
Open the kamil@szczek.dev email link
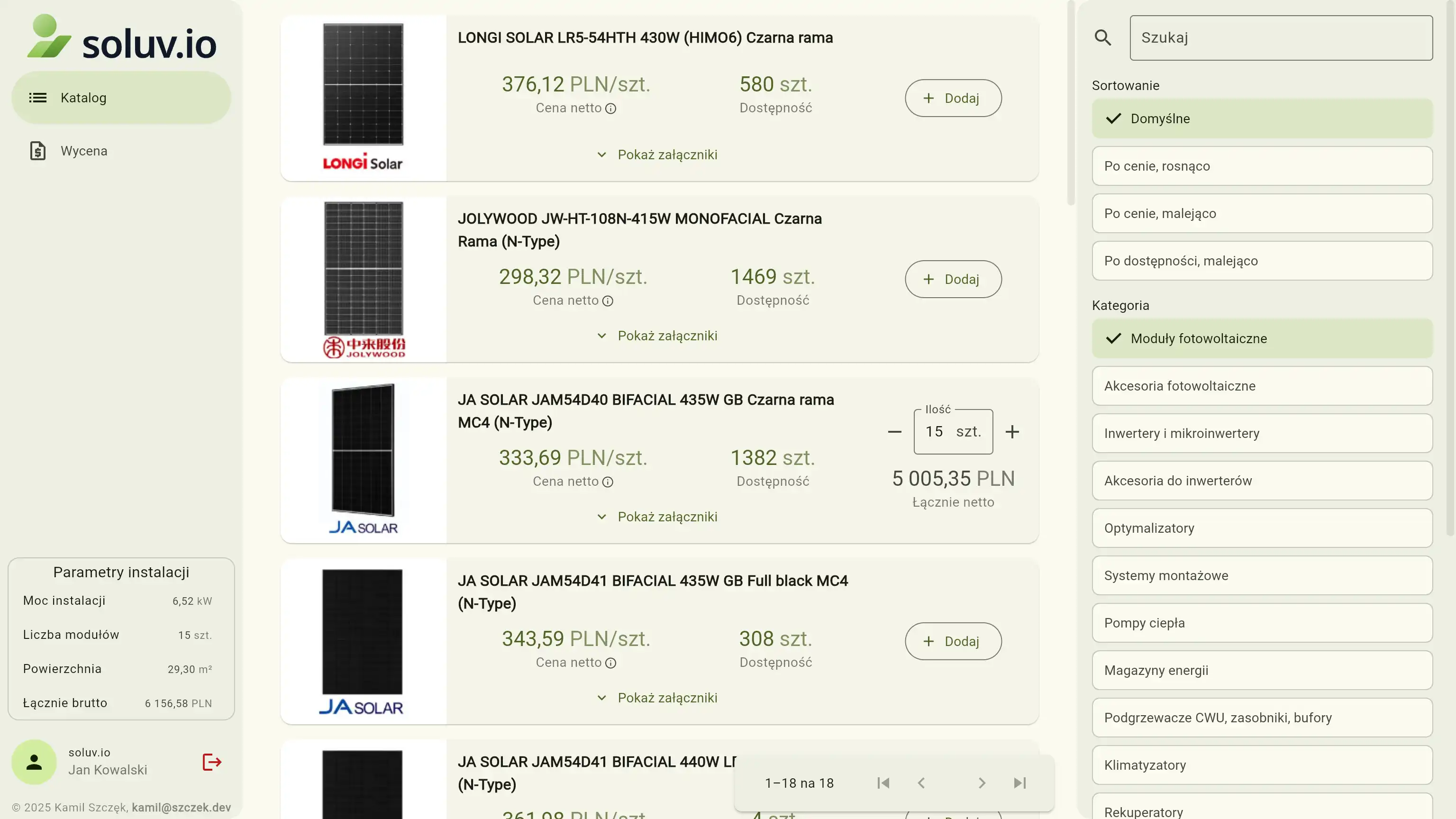point(182,808)
